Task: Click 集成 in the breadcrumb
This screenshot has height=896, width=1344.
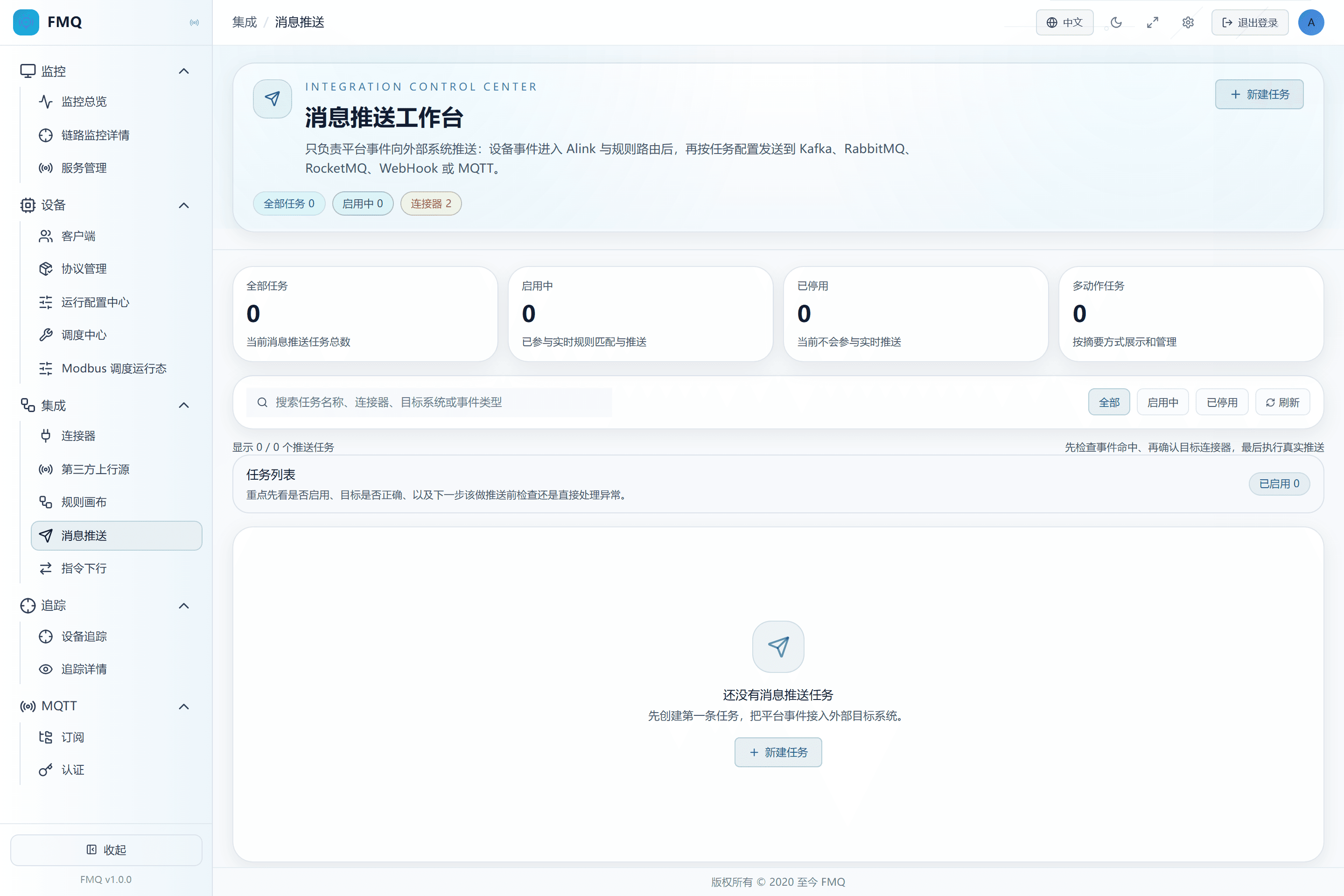Action: [245, 22]
